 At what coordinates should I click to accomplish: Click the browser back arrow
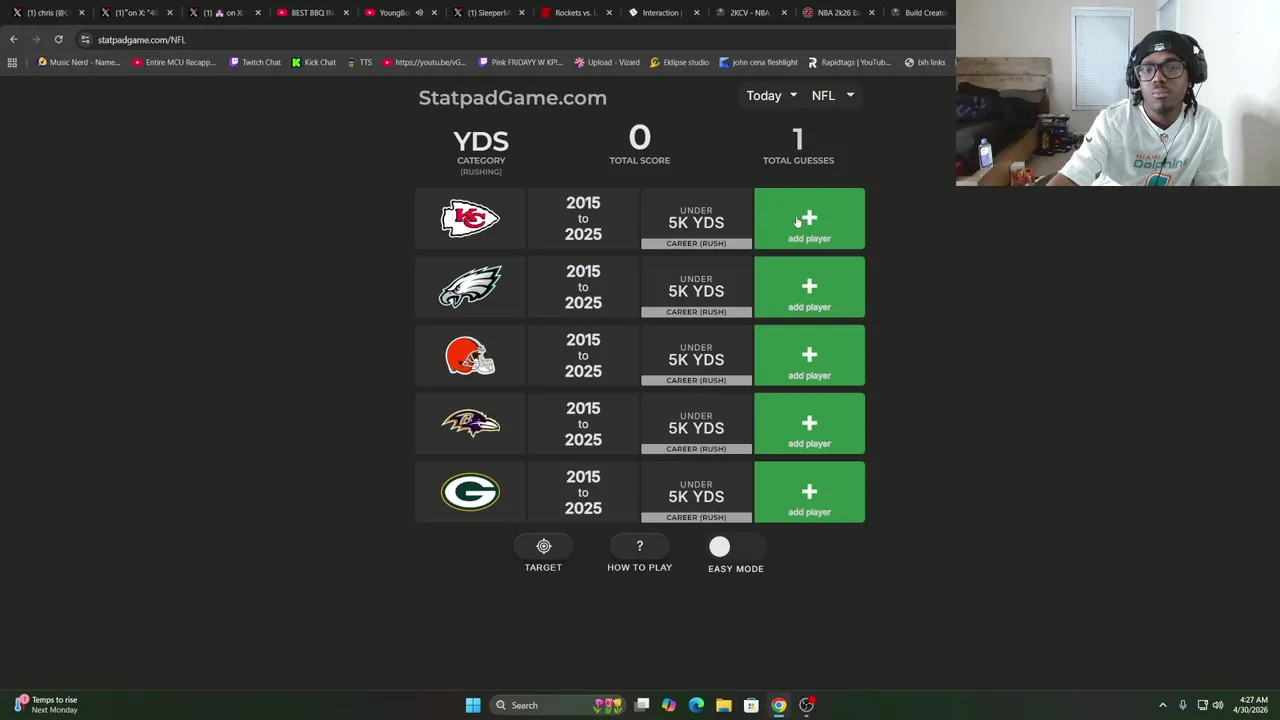pos(14,40)
